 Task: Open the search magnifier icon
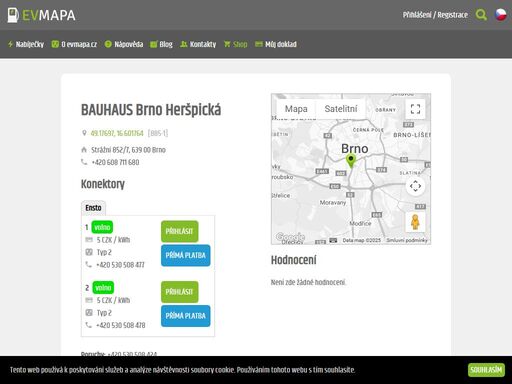tap(481, 15)
